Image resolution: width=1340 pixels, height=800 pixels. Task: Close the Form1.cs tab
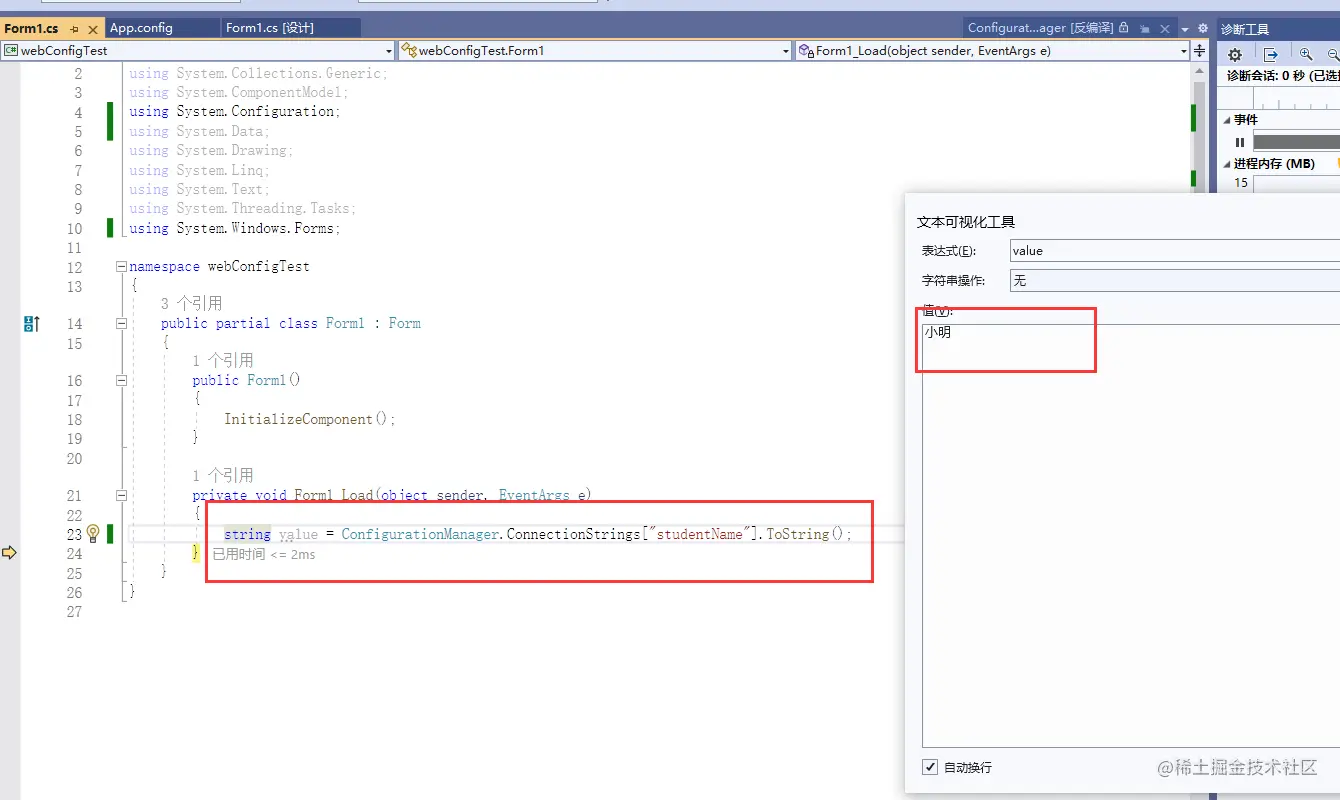(x=92, y=29)
